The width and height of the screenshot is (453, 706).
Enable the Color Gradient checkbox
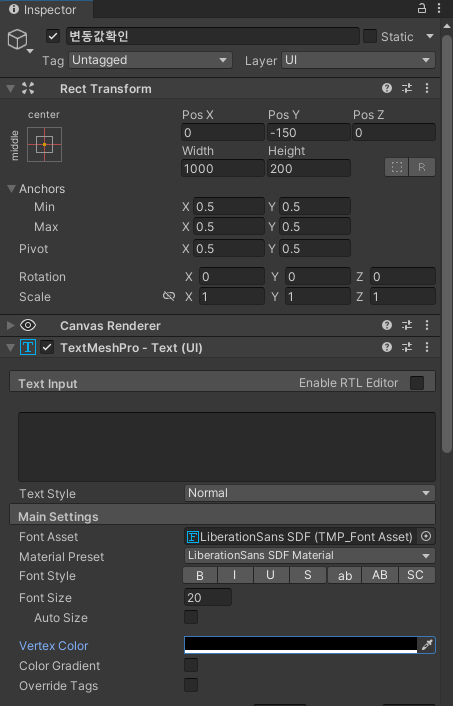tap(191, 665)
